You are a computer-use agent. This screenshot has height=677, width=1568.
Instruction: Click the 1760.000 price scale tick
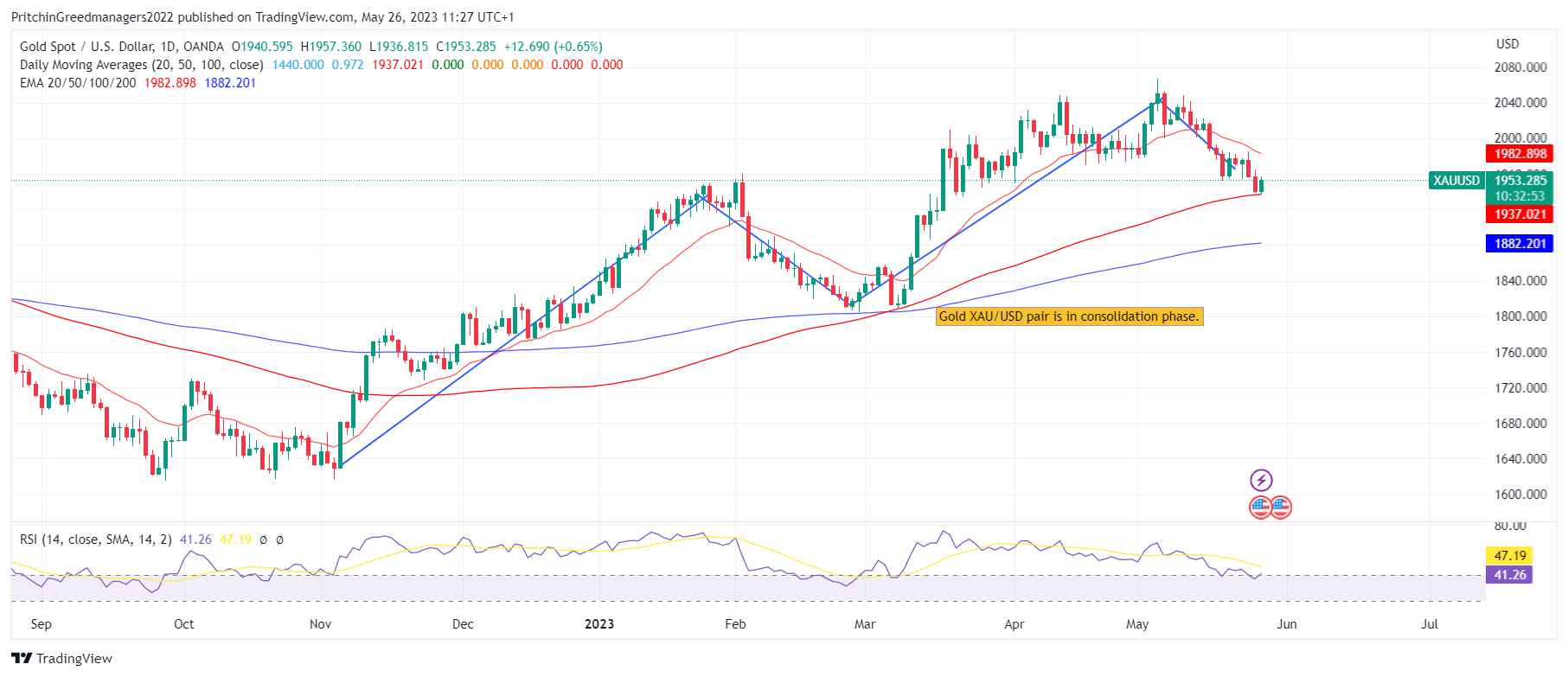point(1520,353)
